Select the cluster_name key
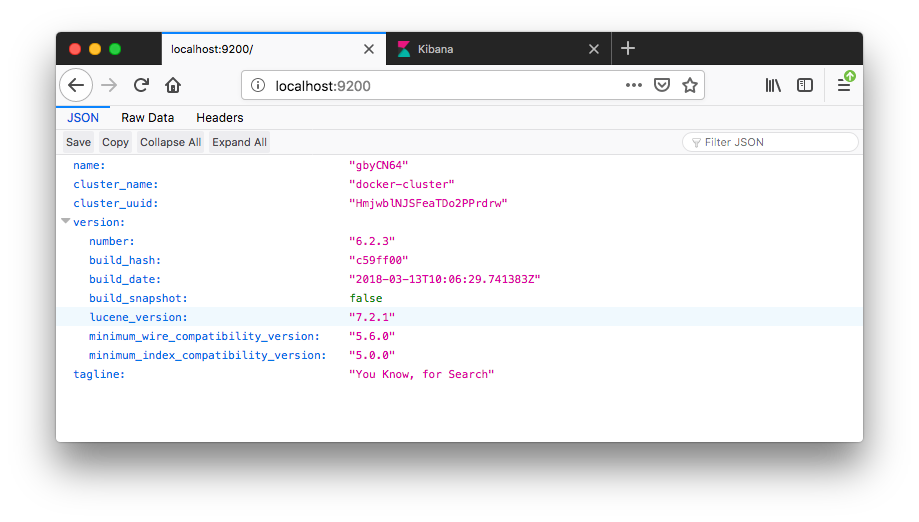The height and width of the screenshot is (522, 919). click(115, 184)
